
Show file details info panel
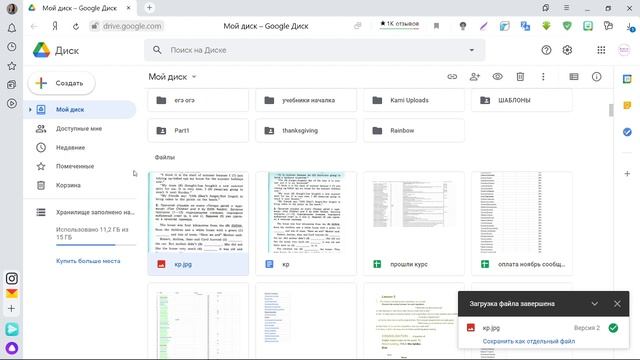click(597, 77)
